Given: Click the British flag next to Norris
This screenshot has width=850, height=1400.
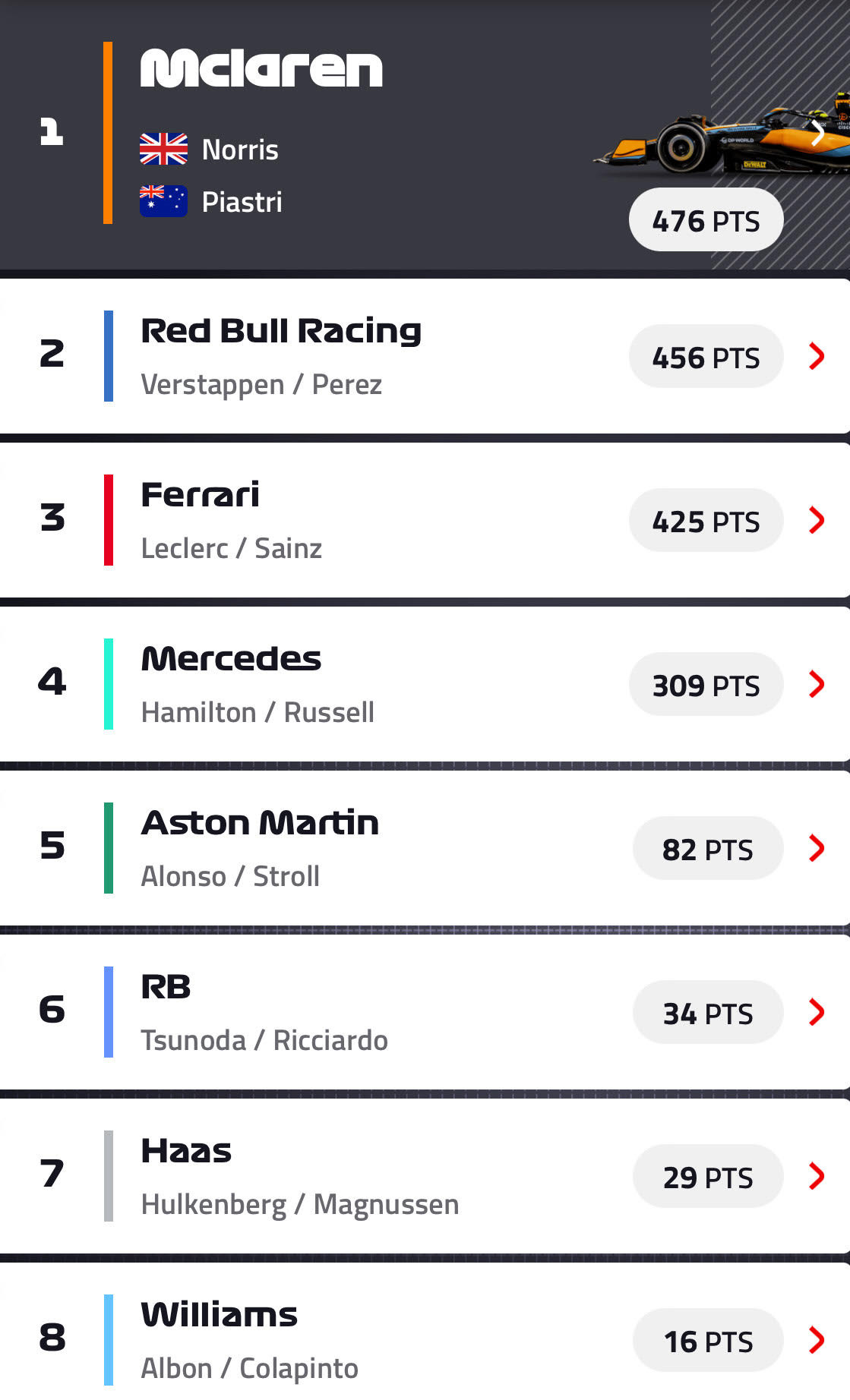Looking at the screenshot, I should pos(163,149).
